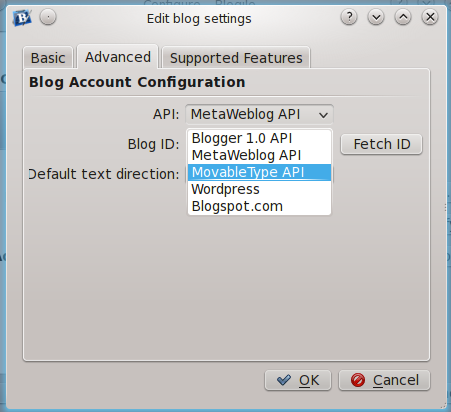The width and height of the screenshot is (451, 412).
Task: Click the Fetch ID button
Action: point(381,144)
